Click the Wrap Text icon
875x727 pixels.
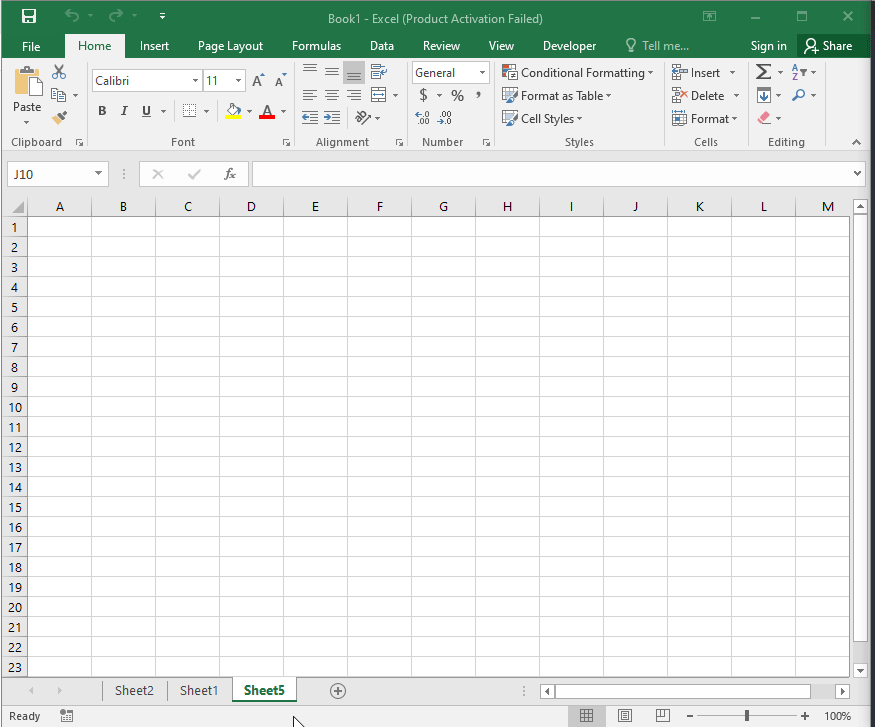click(379, 72)
